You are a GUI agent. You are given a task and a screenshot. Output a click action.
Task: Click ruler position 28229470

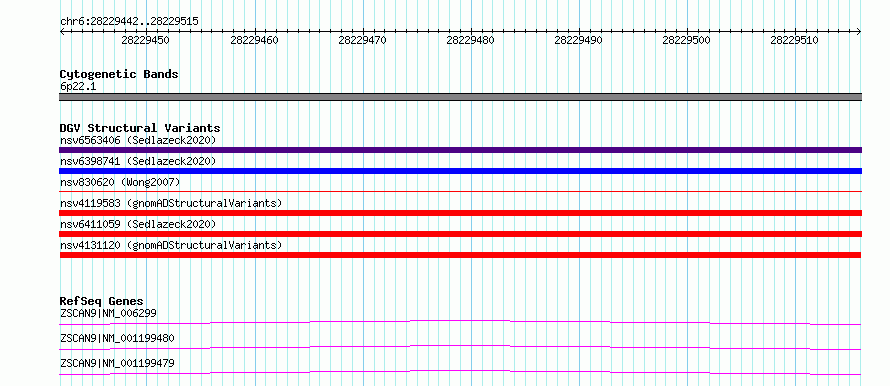(x=362, y=40)
